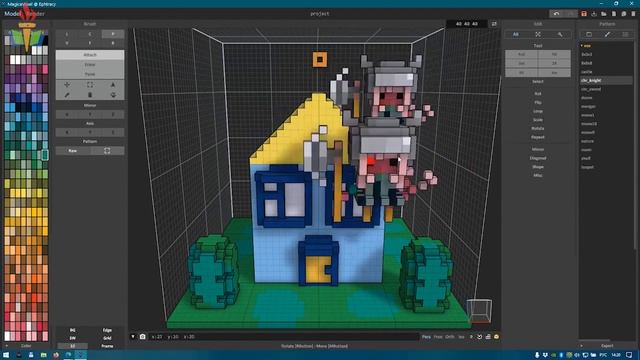
Task: Click the brush icon in Pattern panel
Action: (607, 35)
